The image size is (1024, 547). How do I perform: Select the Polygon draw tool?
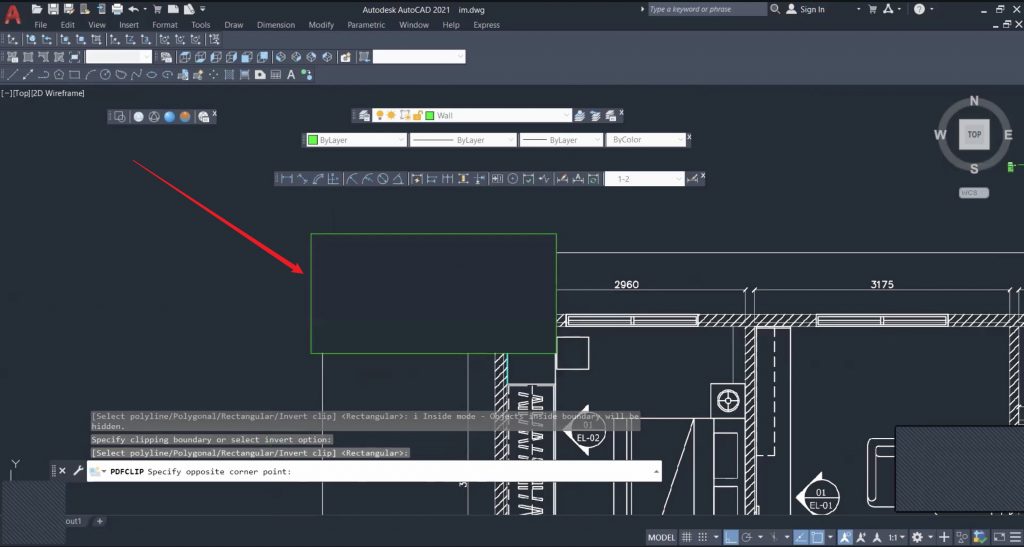point(59,74)
